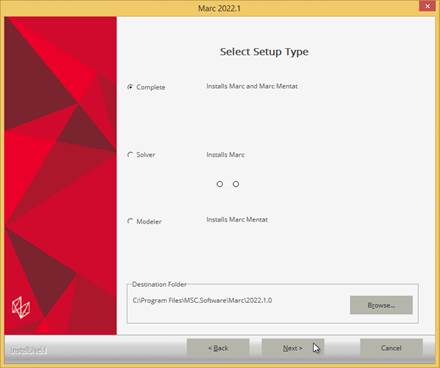The image size is (440, 368).
Task: Click the Select Setup Type heading
Action: click(x=264, y=52)
